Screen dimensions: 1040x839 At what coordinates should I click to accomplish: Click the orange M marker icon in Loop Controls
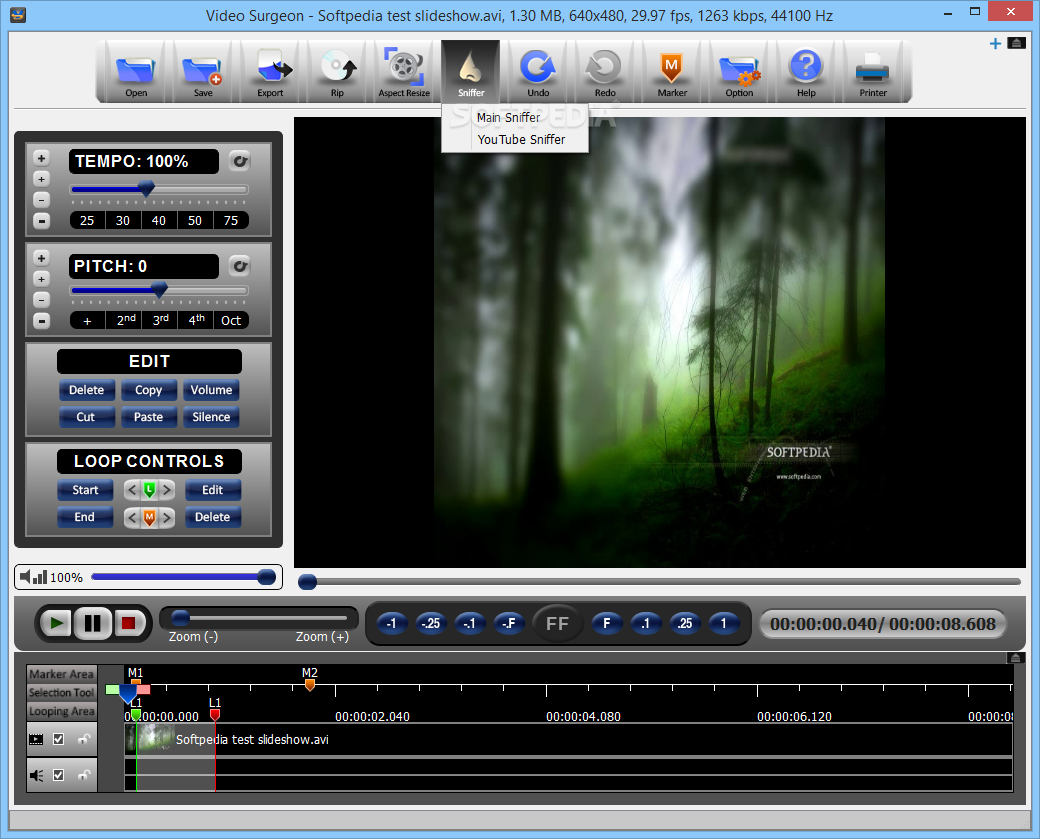point(149,517)
